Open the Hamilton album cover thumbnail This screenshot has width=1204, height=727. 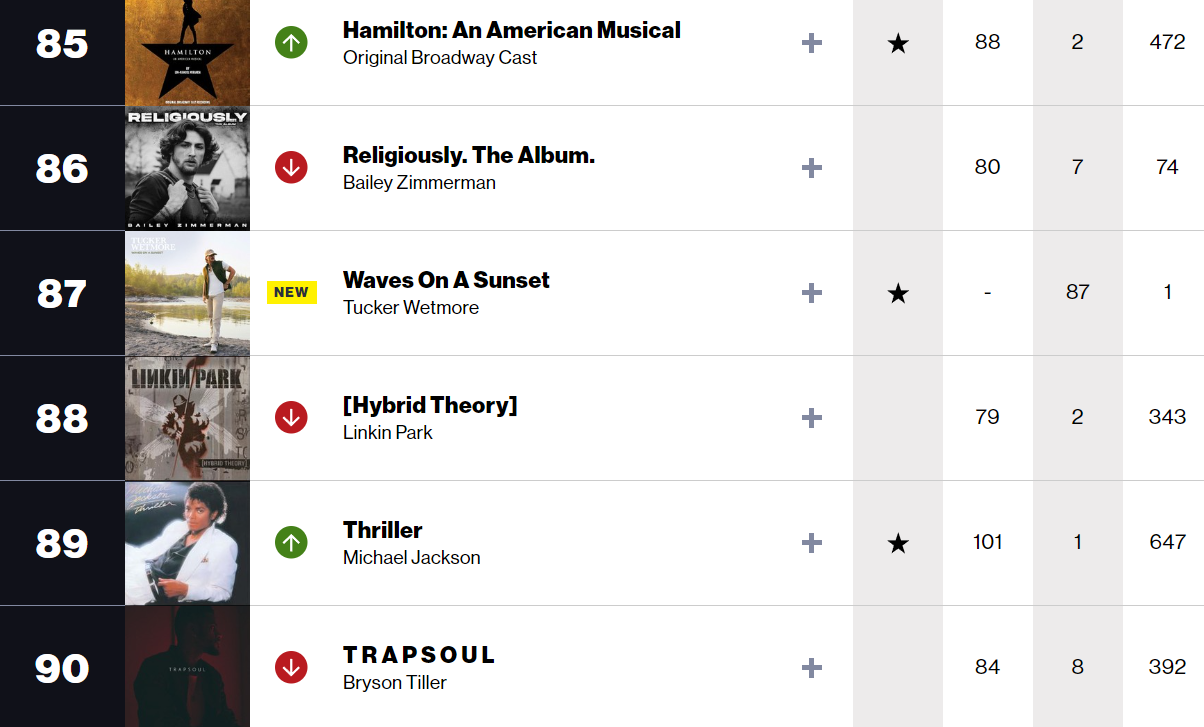(x=187, y=52)
